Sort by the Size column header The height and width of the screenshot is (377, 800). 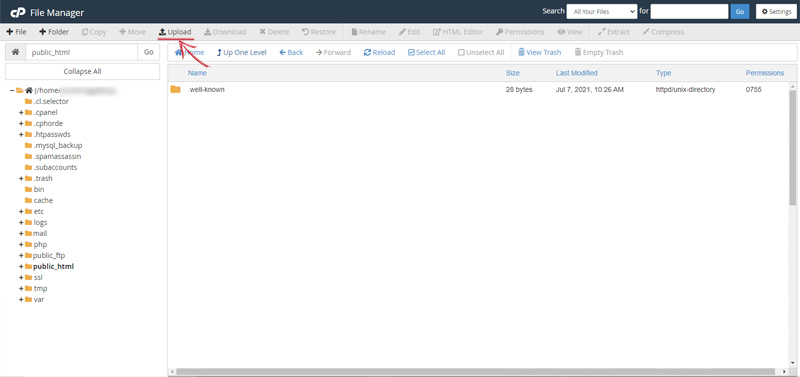(x=513, y=73)
